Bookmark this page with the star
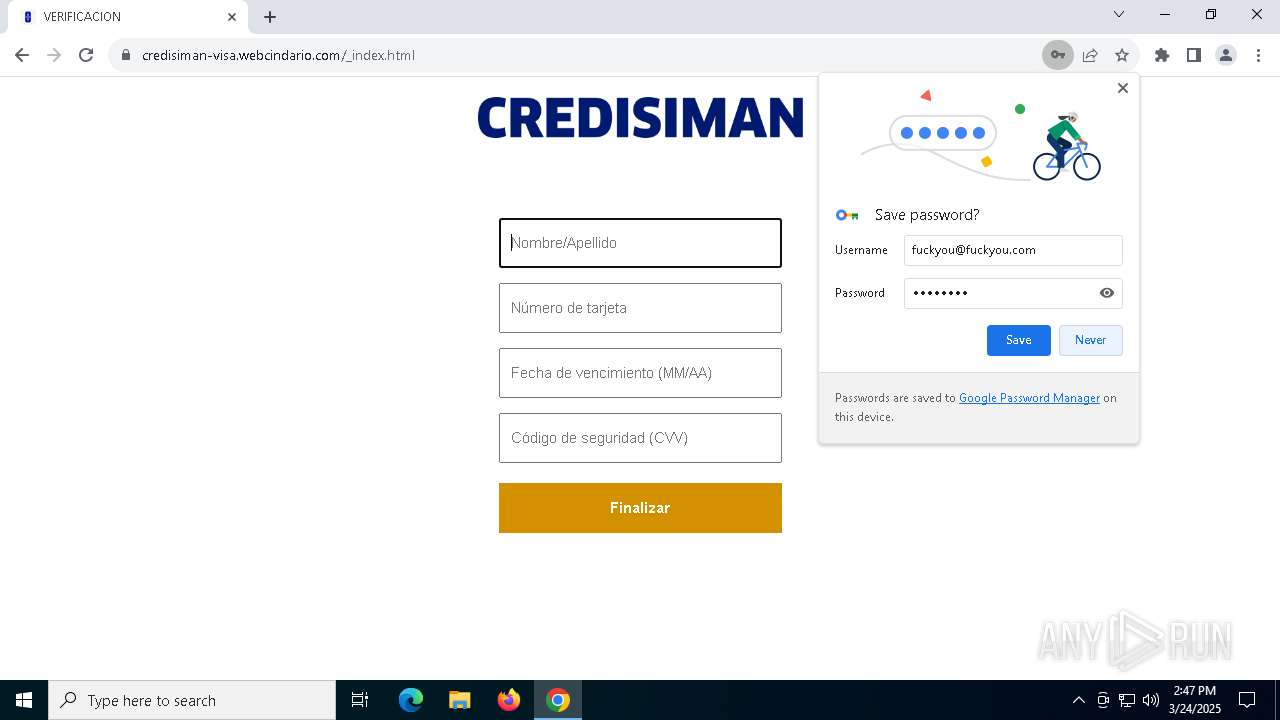This screenshot has width=1280, height=720. (x=1122, y=55)
